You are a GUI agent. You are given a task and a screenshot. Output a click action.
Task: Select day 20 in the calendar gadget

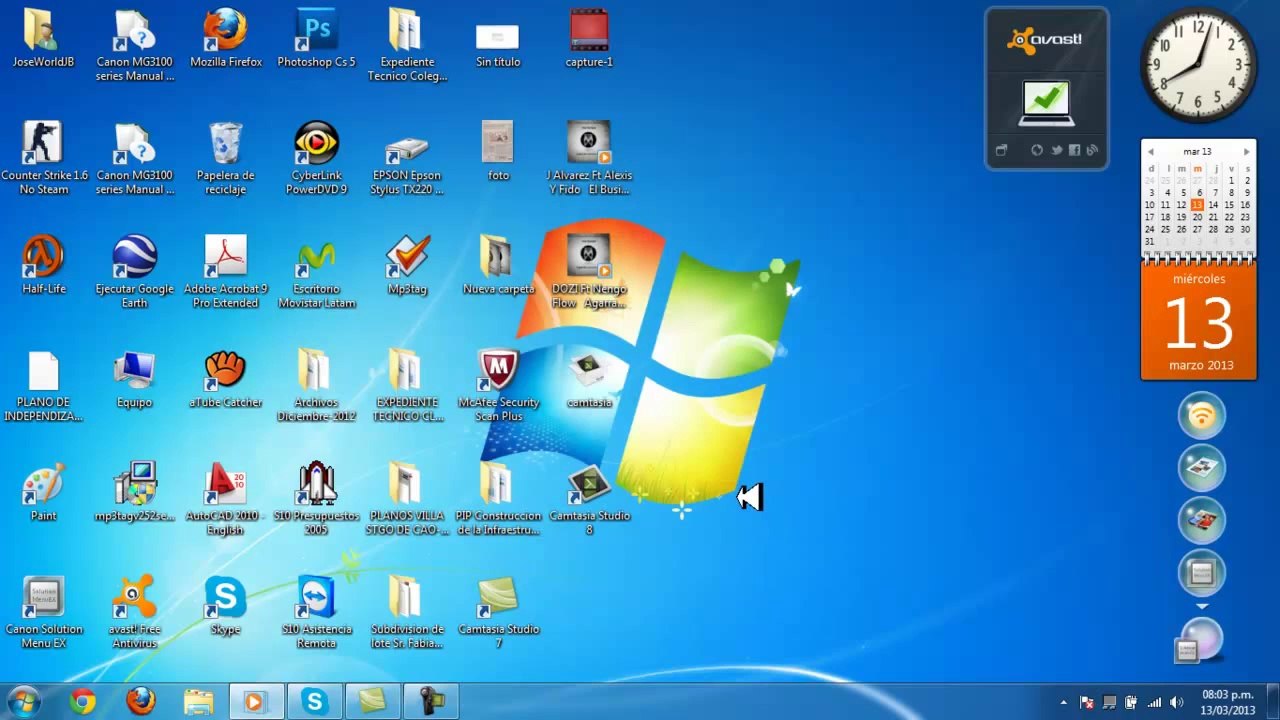point(1197,217)
